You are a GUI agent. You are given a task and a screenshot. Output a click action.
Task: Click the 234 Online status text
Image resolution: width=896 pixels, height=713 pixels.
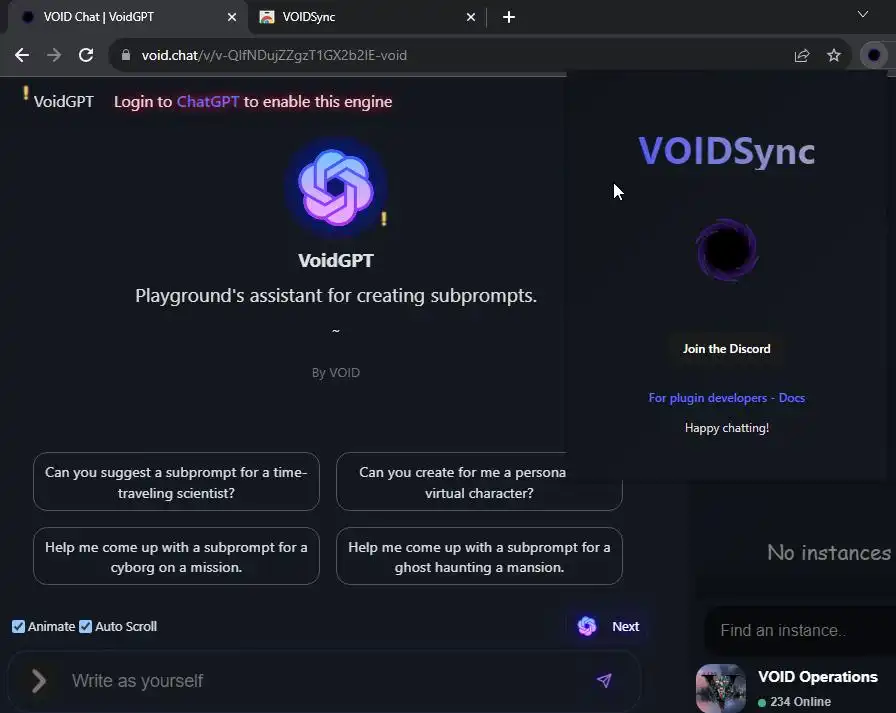800,702
